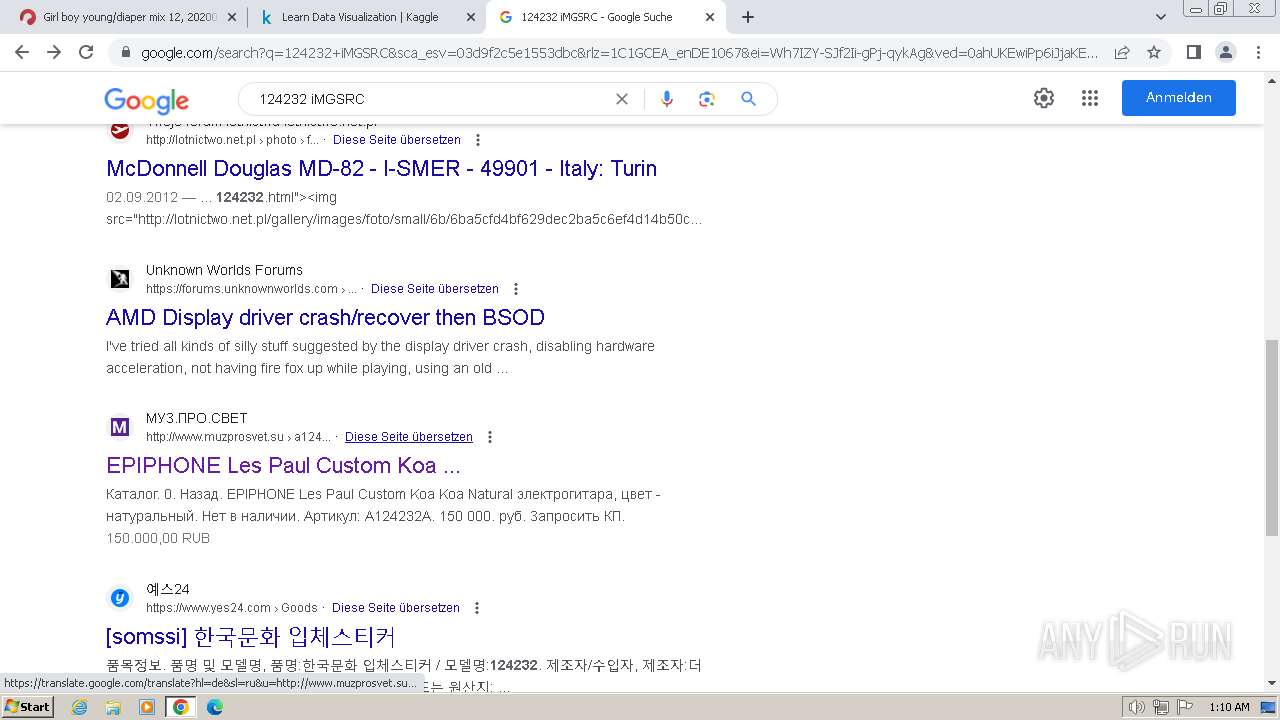
Task: Translate the lotnictwo.net.pl result page
Action: tap(397, 140)
